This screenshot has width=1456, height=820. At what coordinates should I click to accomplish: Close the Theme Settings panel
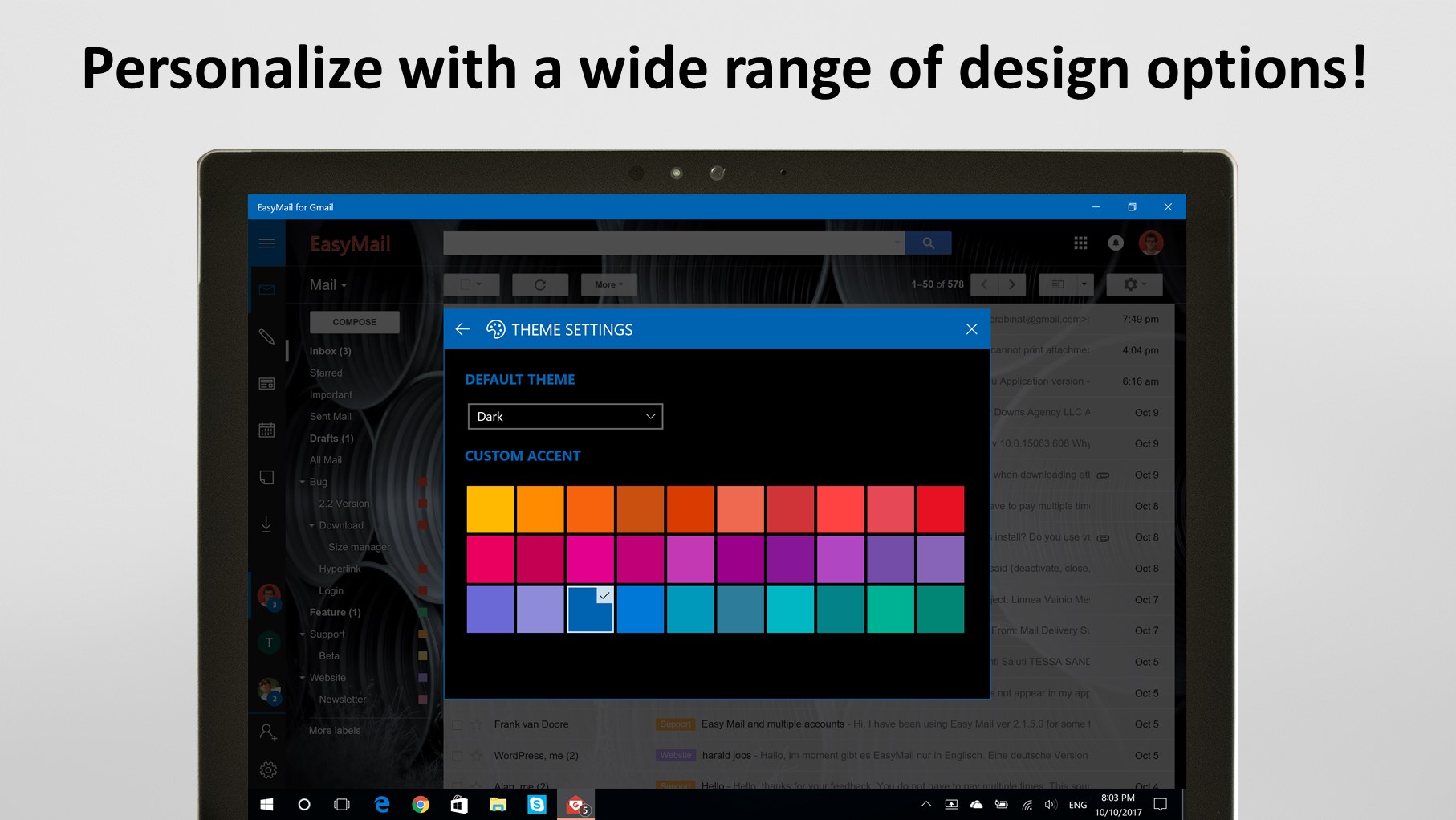click(971, 329)
